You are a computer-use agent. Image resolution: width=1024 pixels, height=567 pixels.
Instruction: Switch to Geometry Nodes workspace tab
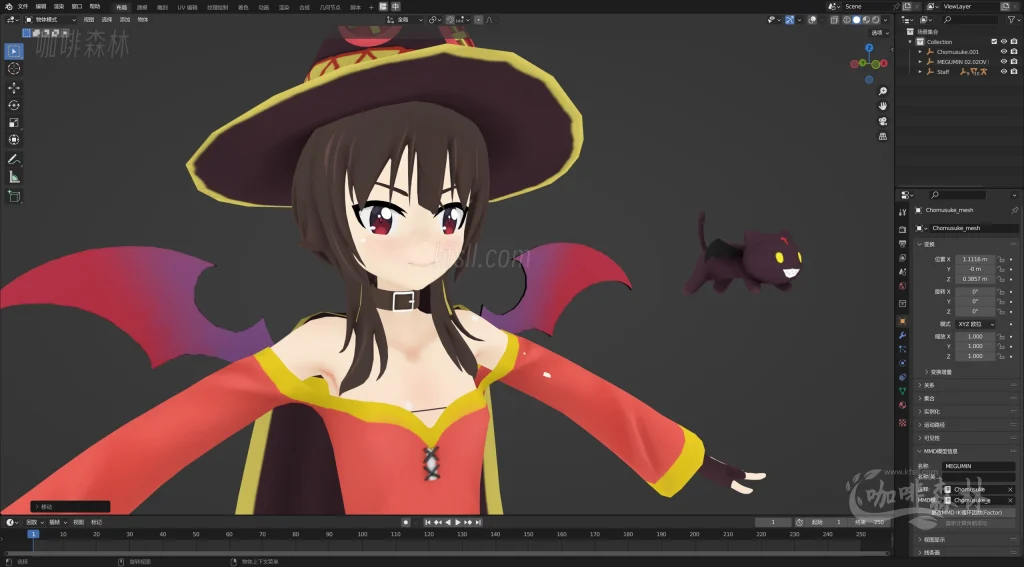pyautogui.click(x=330, y=7)
